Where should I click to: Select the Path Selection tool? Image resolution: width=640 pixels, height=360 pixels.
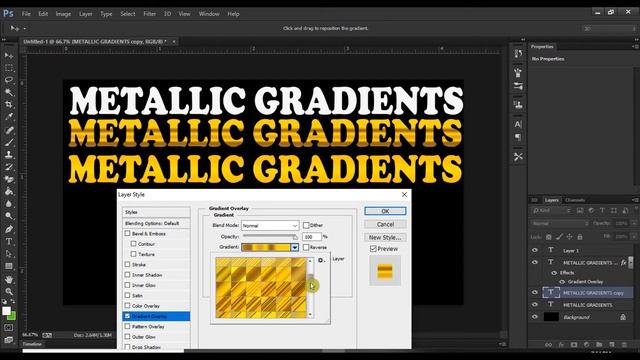point(9,253)
